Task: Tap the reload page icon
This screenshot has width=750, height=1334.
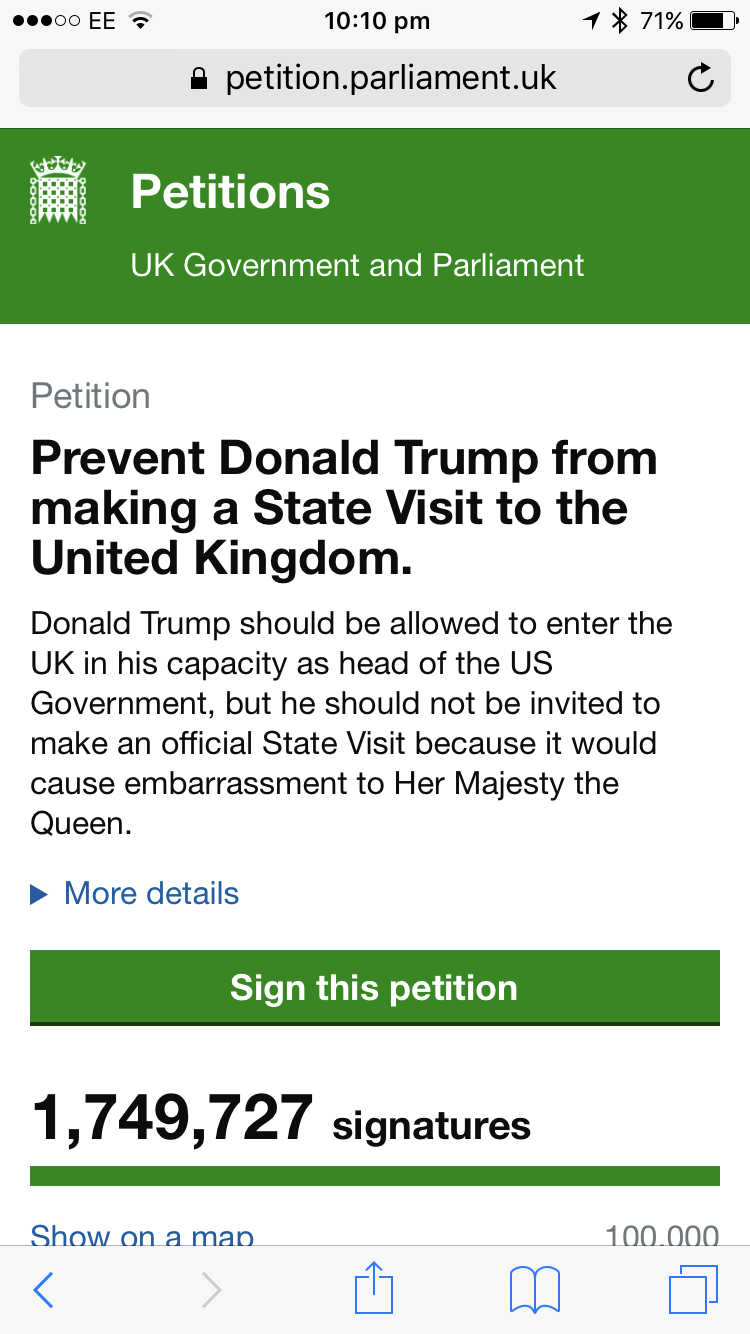Action: pyautogui.click(x=701, y=78)
